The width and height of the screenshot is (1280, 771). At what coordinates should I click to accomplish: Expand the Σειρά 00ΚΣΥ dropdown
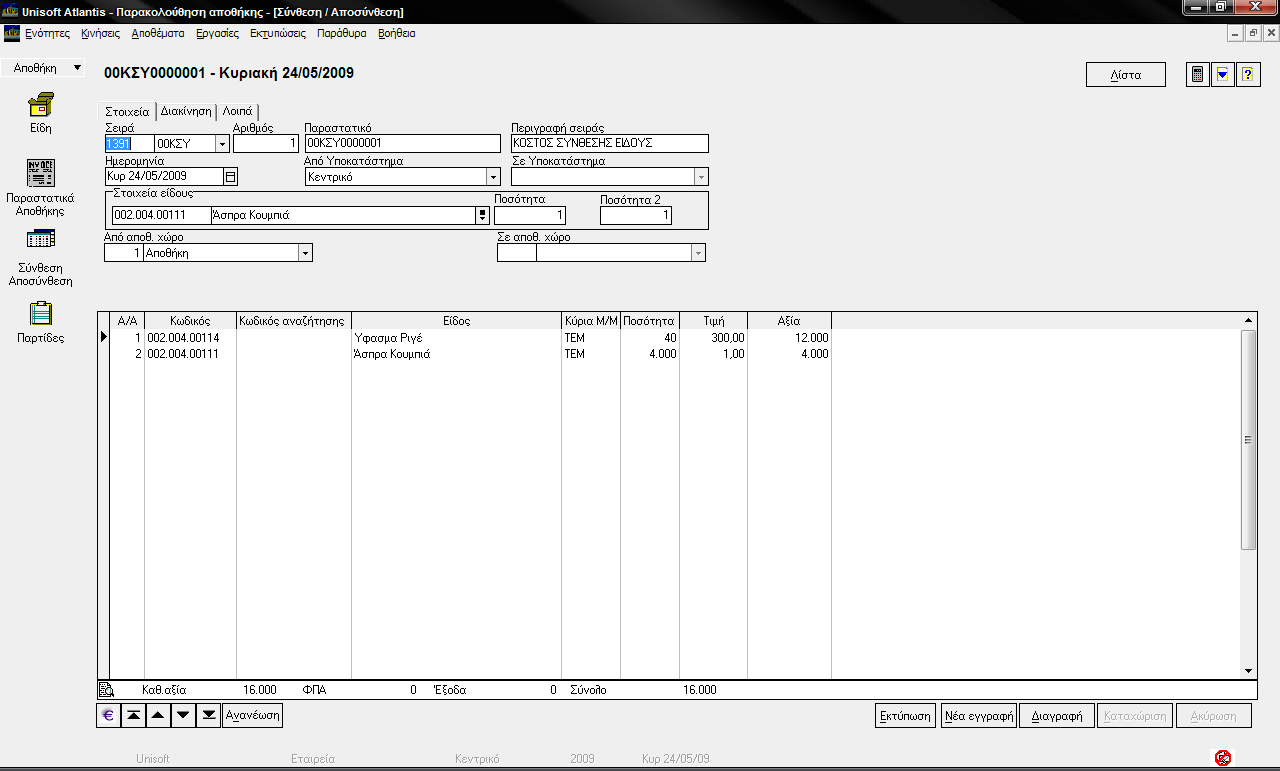click(x=222, y=144)
